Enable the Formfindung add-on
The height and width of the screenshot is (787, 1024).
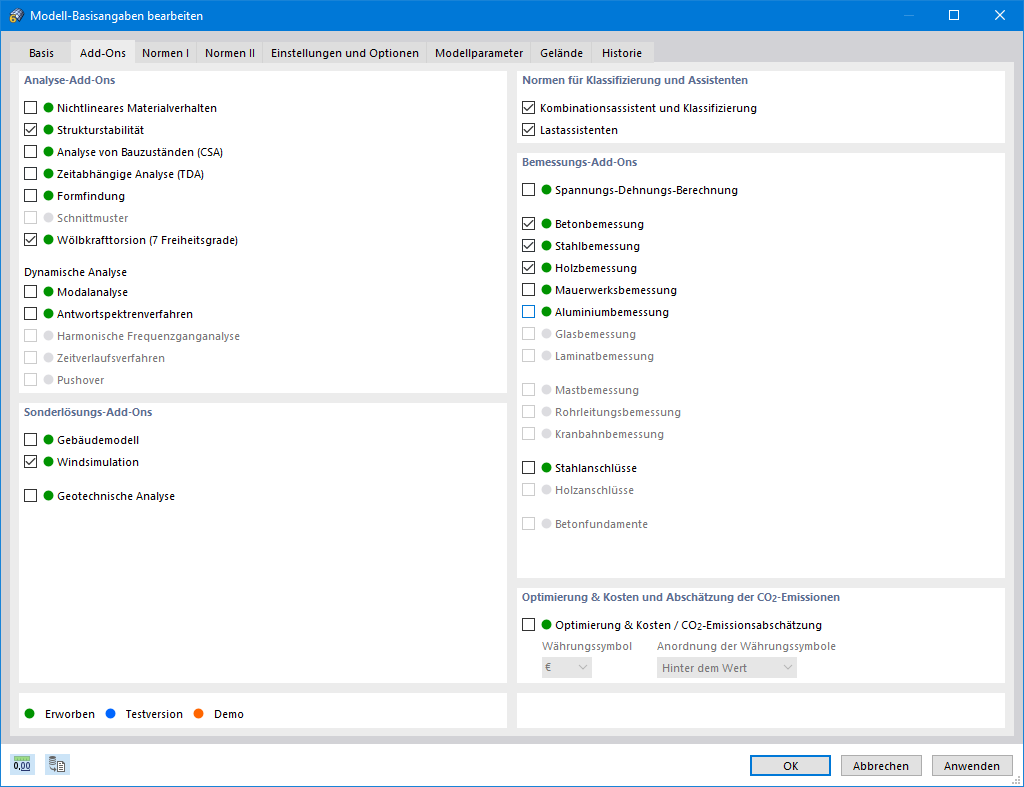[30, 195]
